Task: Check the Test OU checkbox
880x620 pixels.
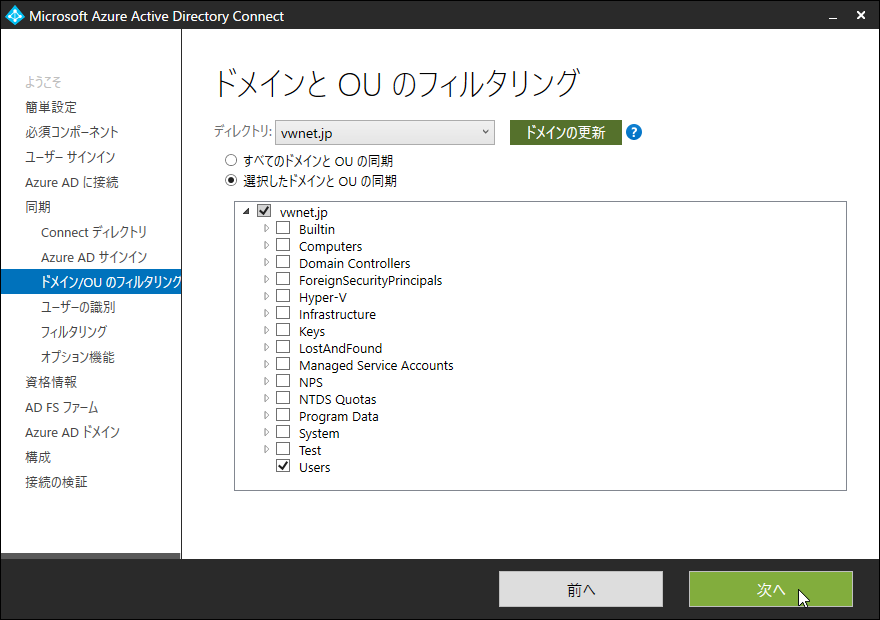Action: pyautogui.click(x=283, y=449)
